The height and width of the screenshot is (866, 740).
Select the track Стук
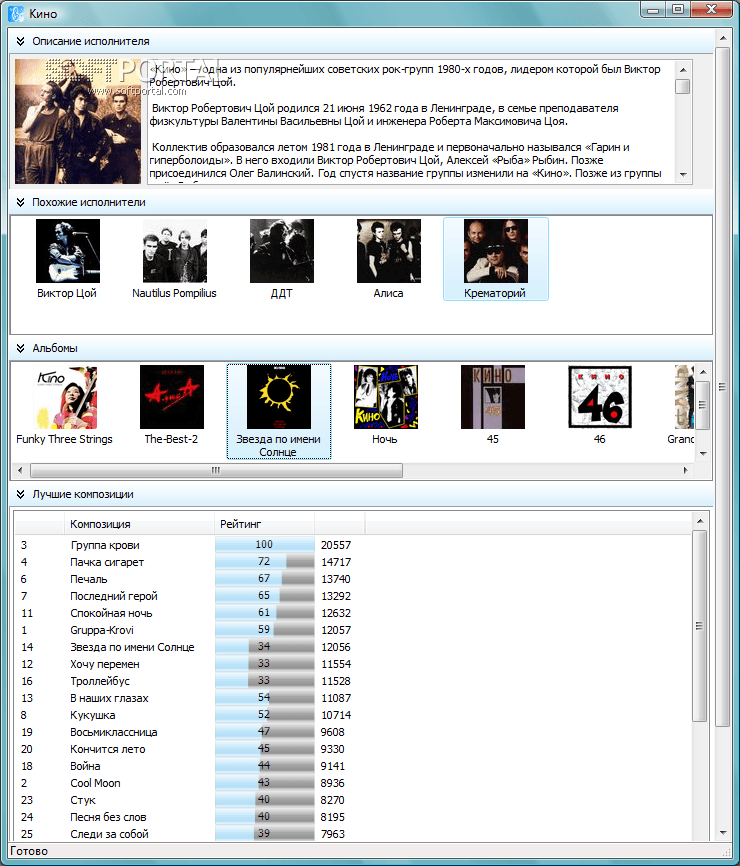(x=83, y=800)
